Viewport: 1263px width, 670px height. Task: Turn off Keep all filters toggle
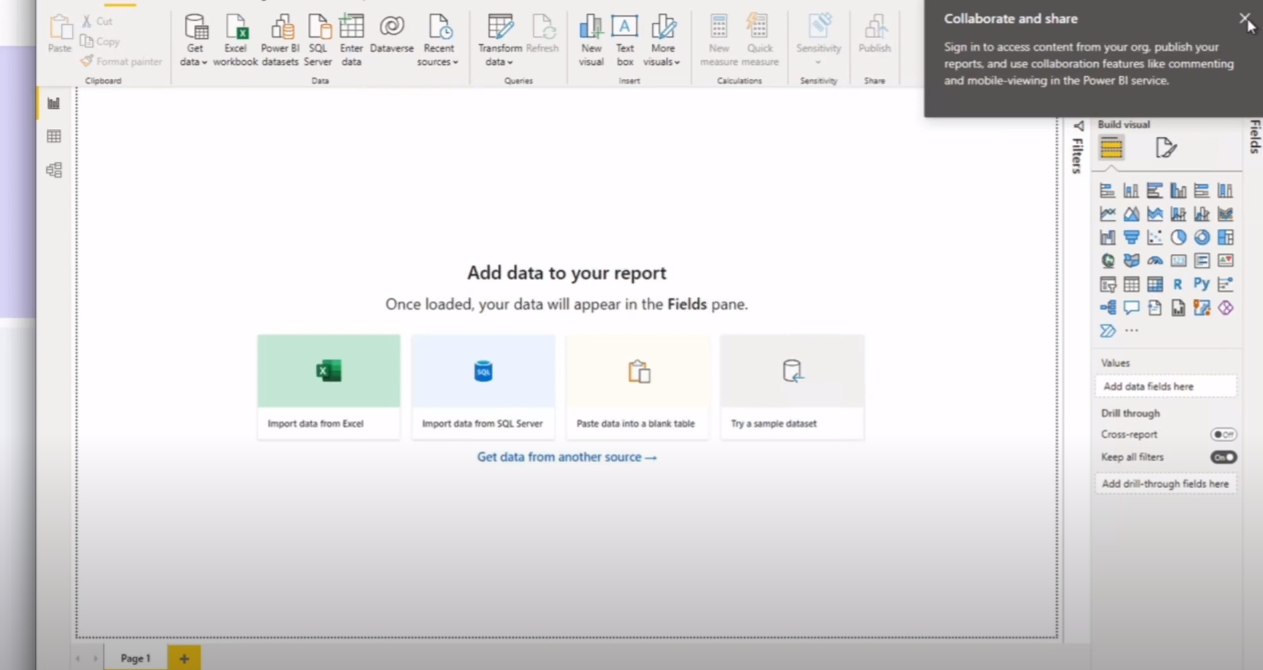[1223, 457]
